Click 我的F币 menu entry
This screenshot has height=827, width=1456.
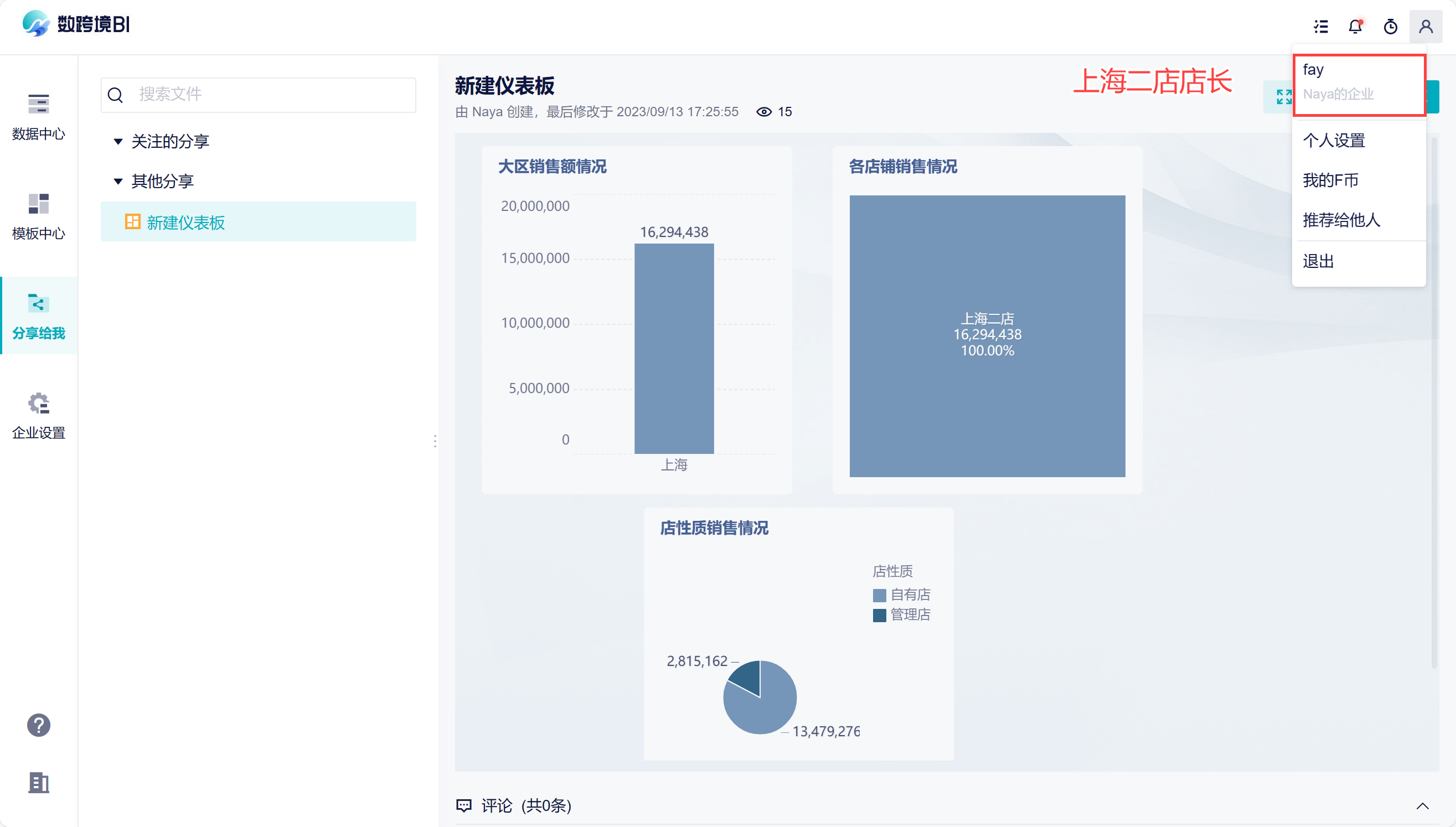click(x=1330, y=180)
